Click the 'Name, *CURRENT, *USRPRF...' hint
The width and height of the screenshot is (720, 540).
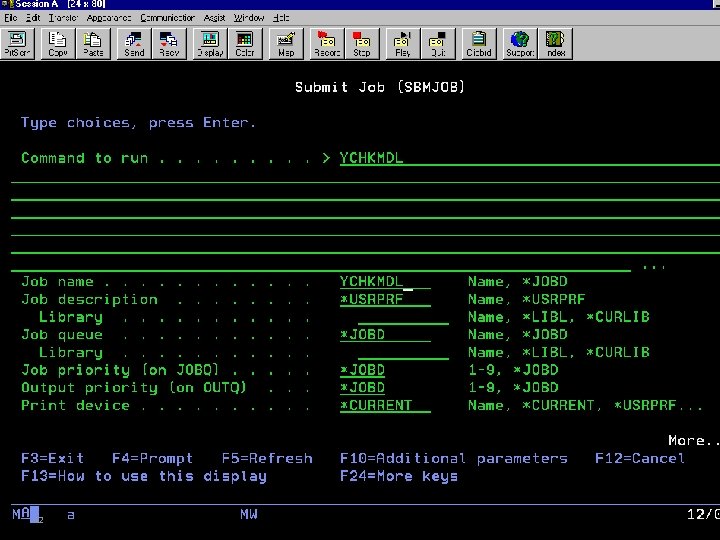tap(585, 405)
